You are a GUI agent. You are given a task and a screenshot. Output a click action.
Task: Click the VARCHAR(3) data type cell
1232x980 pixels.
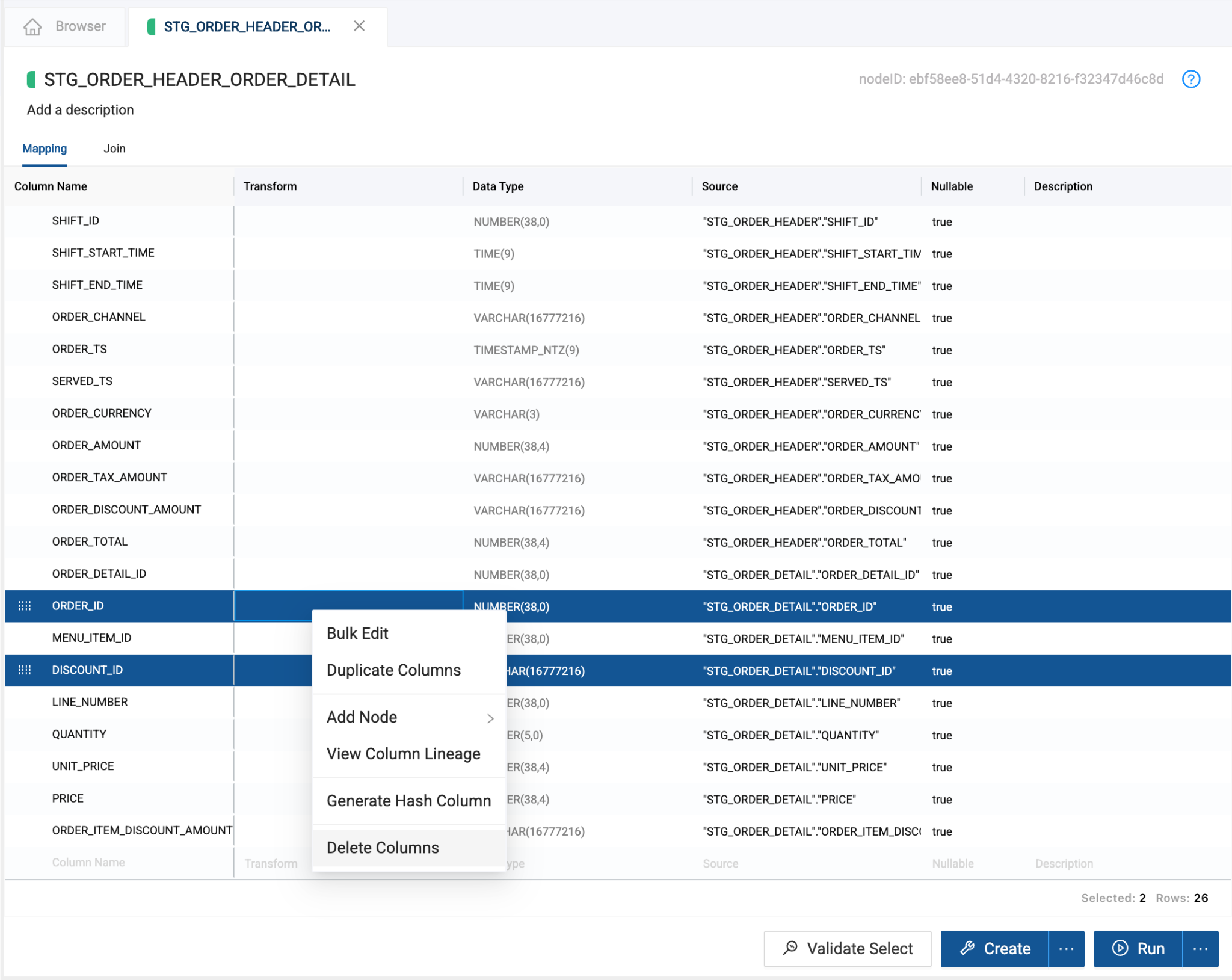coord(507,414)
